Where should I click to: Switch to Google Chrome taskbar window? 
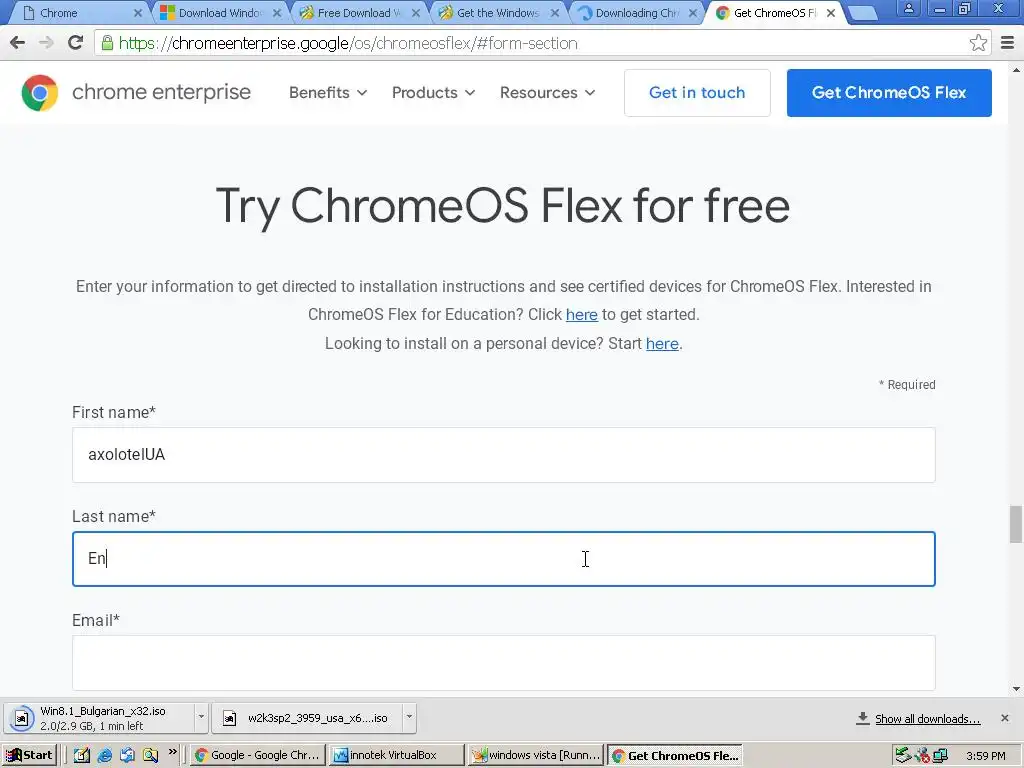click(257, 755)
